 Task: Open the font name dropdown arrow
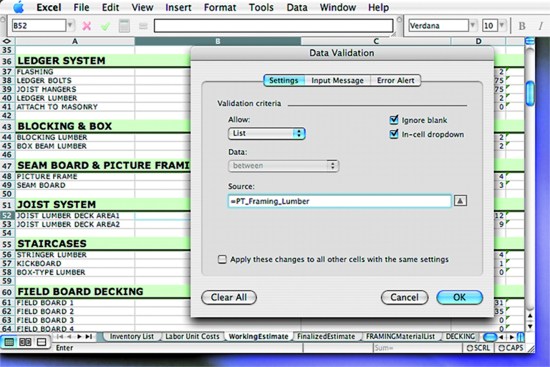point(472,26)
